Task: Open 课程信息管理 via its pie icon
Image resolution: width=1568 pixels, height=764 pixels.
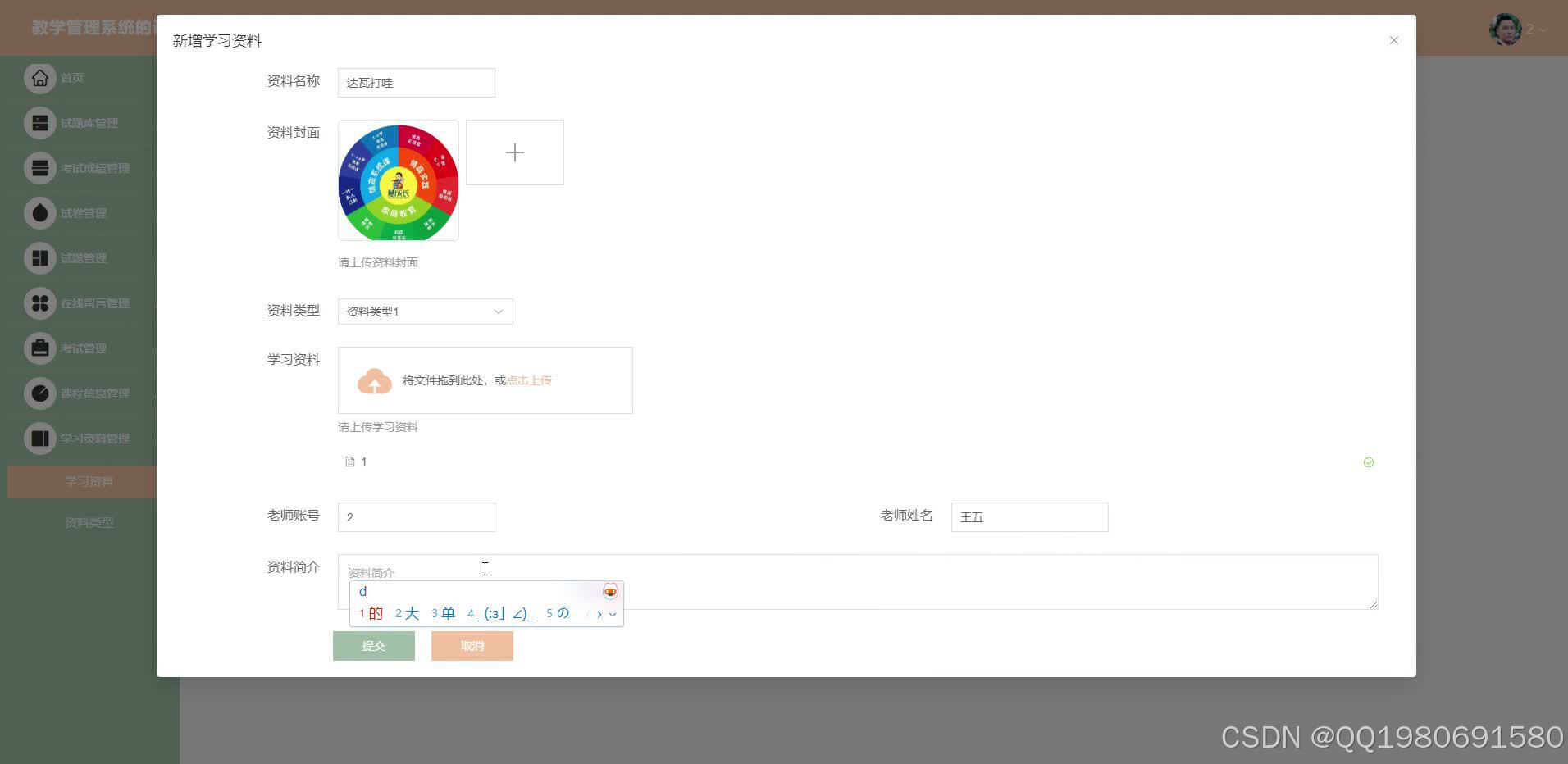Action: (x=39, y=393)
